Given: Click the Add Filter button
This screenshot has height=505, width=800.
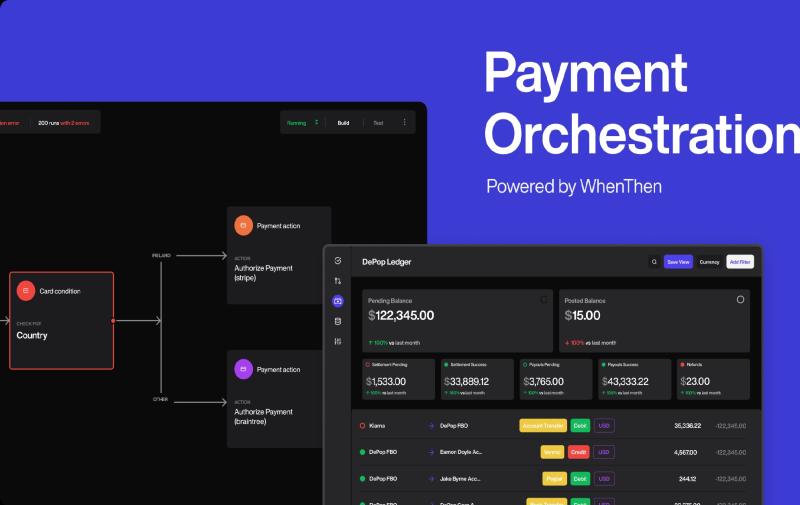Looking at the screenshot, I should tap(740, 262).
